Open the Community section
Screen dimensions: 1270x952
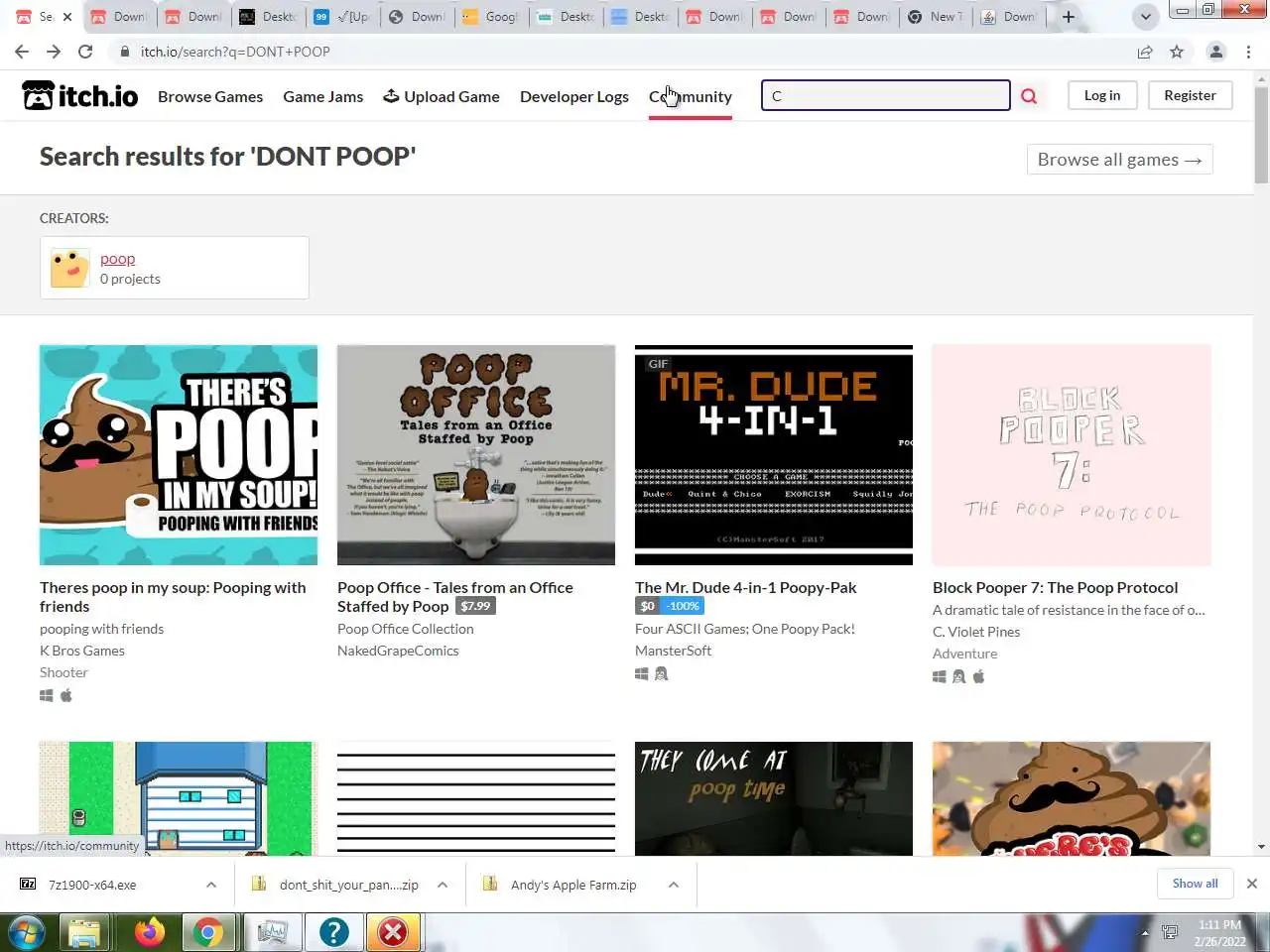tap(691, 96)
